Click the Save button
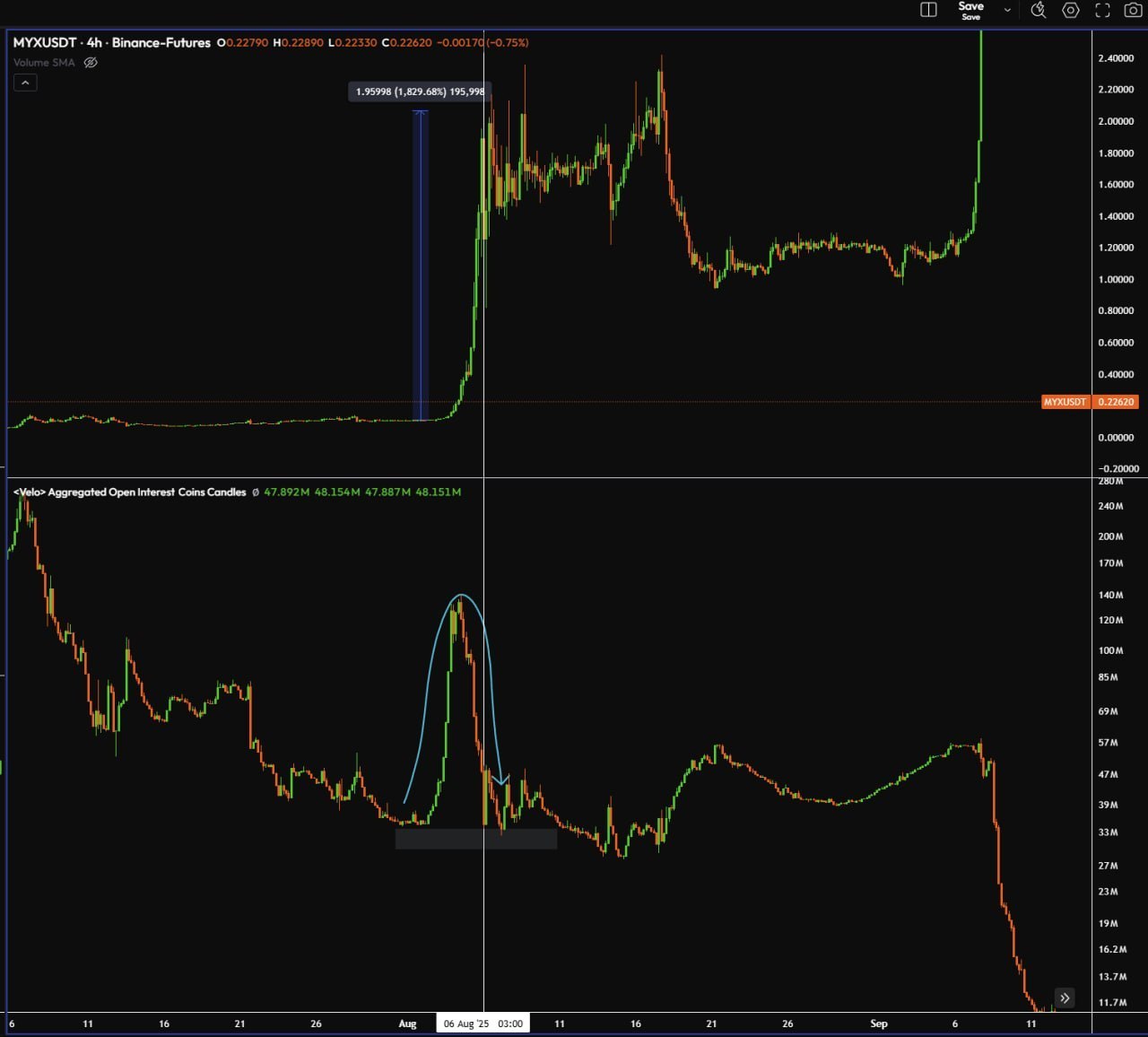1148x1037 pixels. pos(971,6)
